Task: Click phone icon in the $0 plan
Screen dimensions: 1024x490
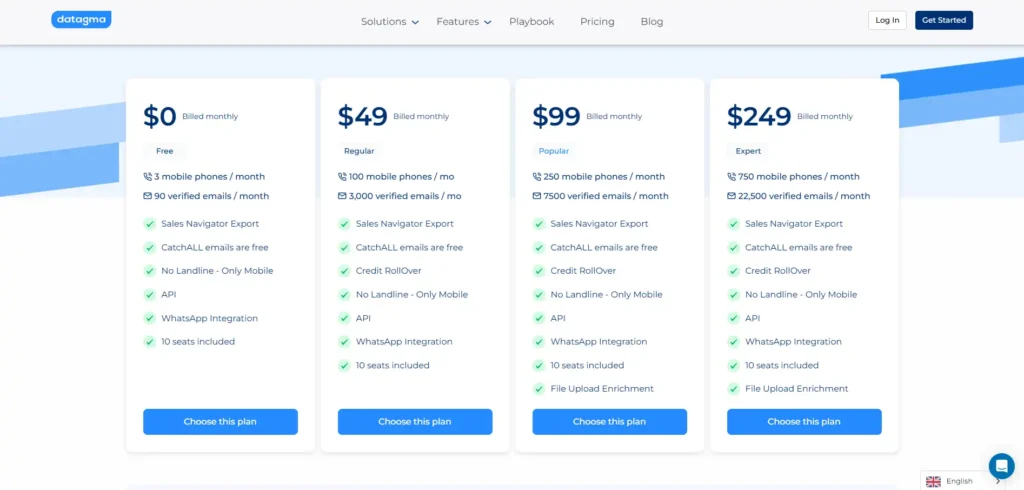Action: [x=148, y=176]
